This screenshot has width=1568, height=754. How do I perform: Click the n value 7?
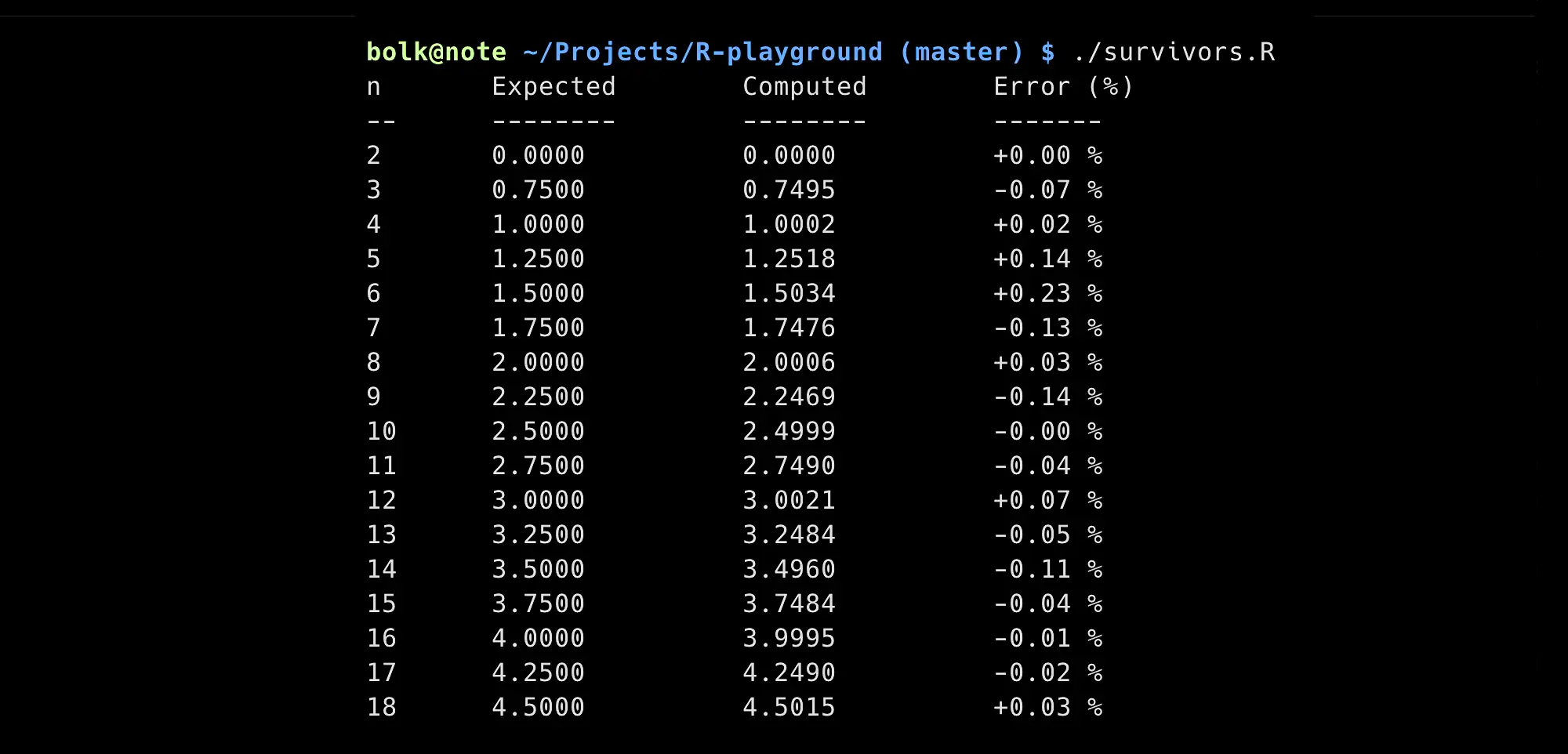tap(374, 328)
